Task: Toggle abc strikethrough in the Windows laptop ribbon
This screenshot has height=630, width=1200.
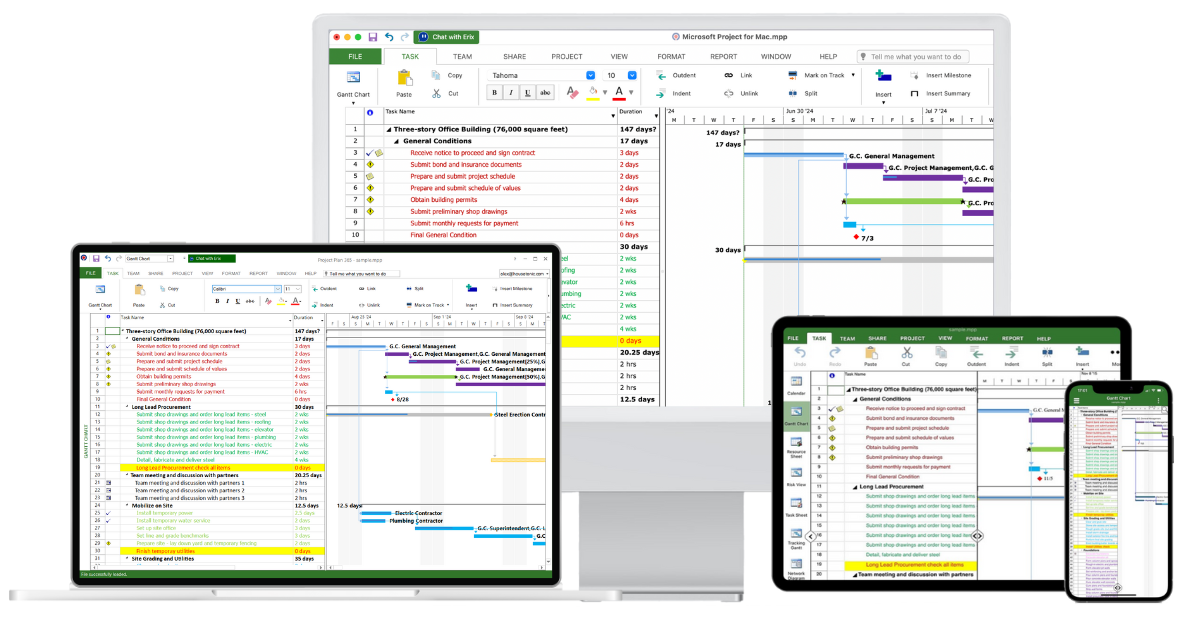Action: [252, 301]
